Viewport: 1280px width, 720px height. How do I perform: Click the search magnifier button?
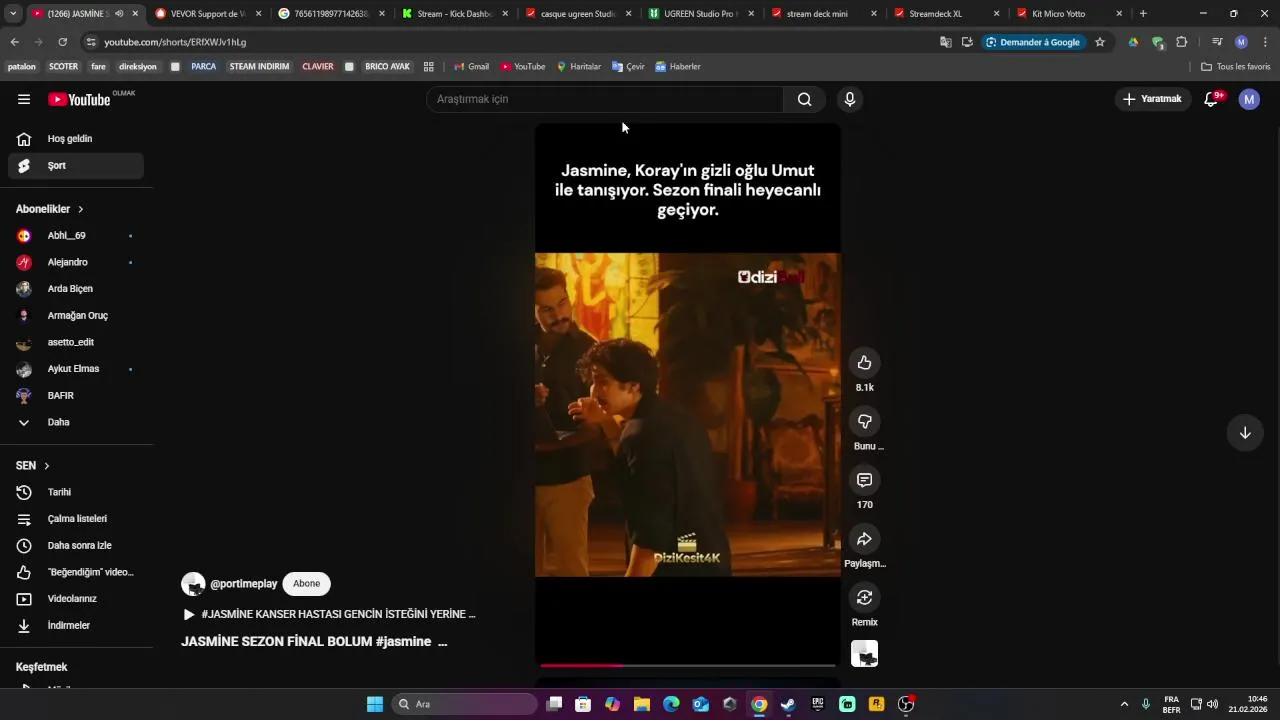[x=804, y=99]
